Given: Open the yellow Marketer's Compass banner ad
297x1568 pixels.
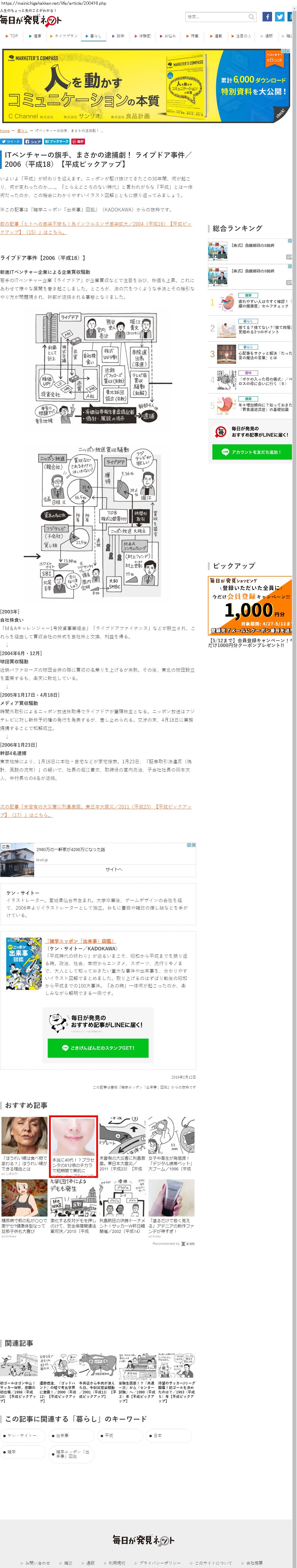Looking at the screenshot, I should [146, 85].
